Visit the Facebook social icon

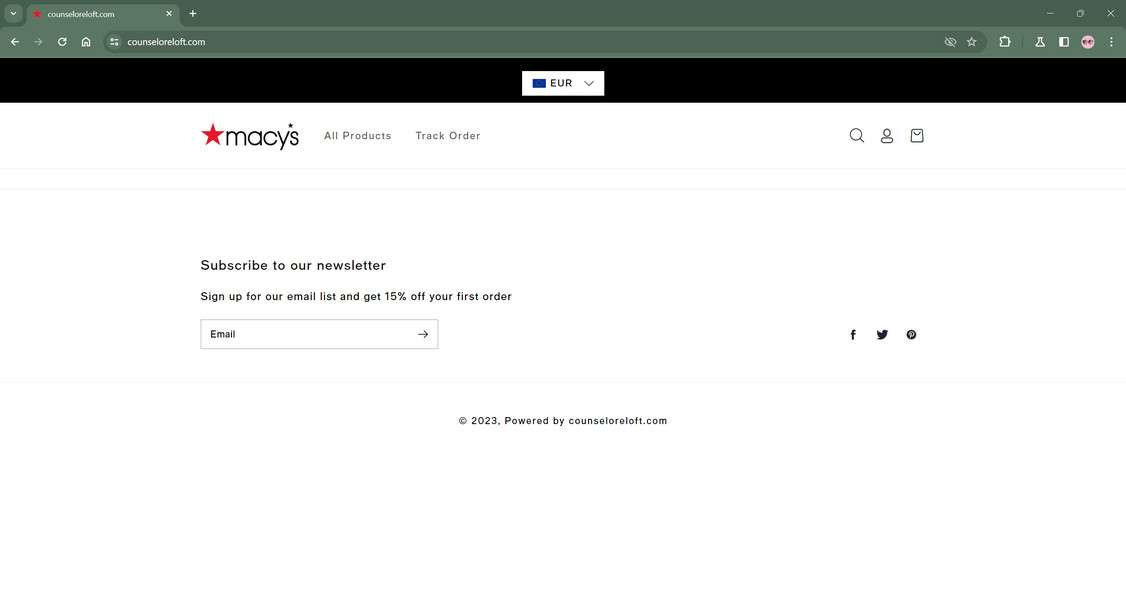point(853,334)
